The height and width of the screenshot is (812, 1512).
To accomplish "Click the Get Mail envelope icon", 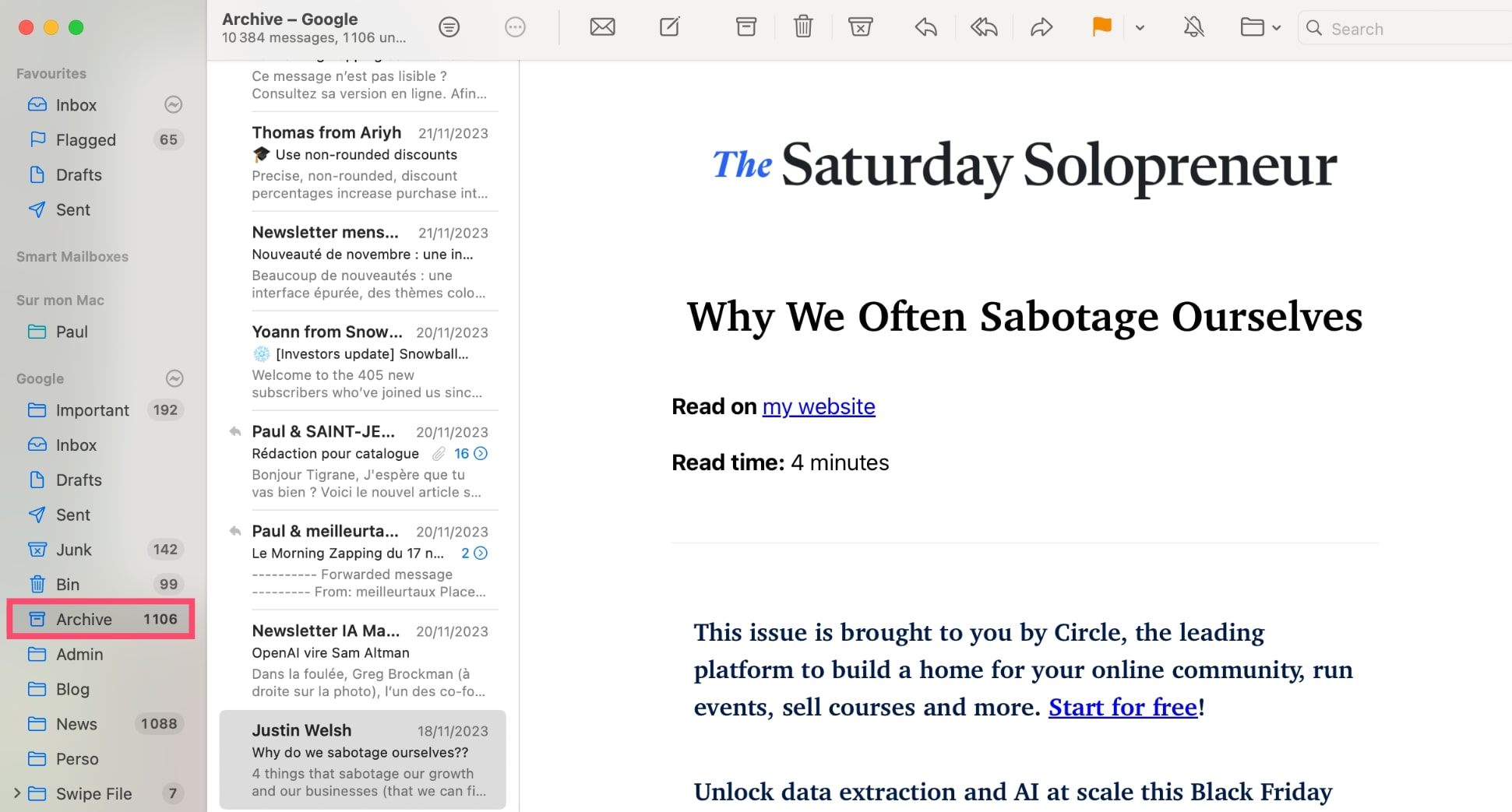I will pyautogui.click(x=602, y=28).
